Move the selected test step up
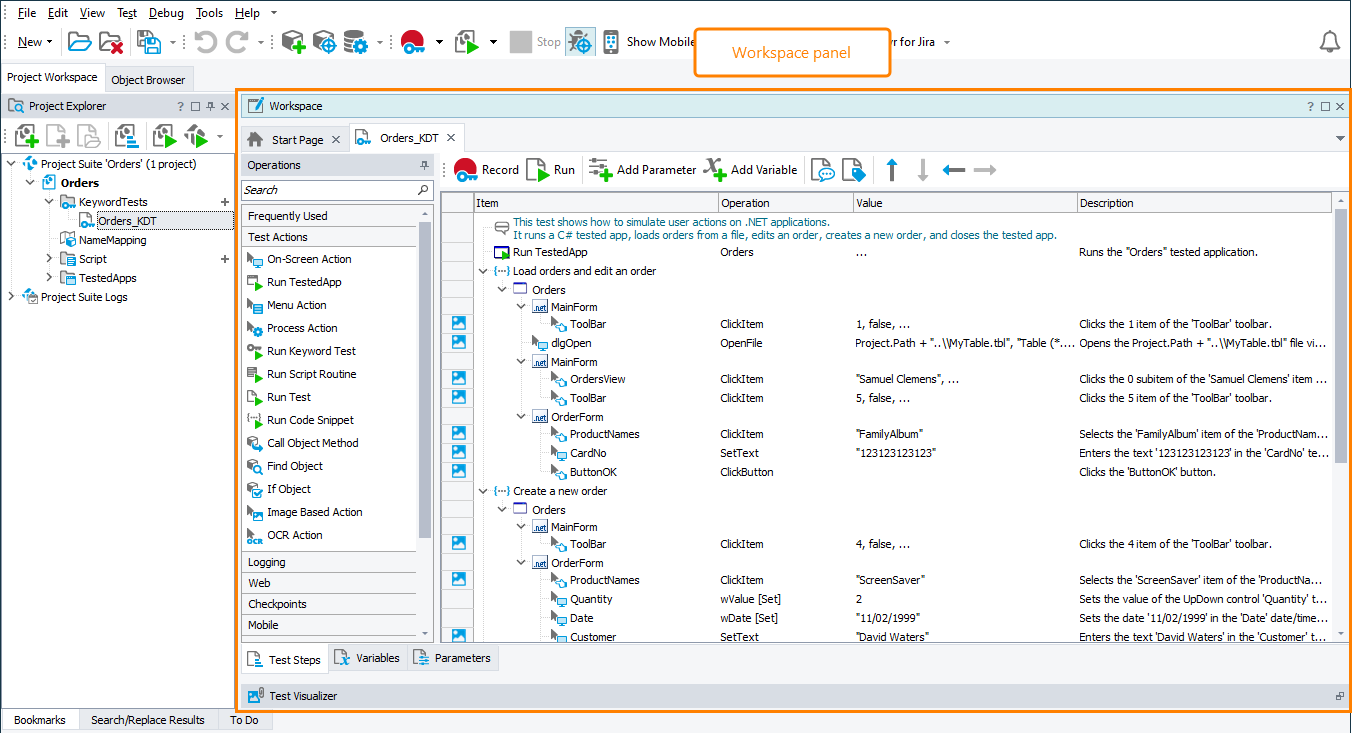1352x733 pixels. point(890,169)
